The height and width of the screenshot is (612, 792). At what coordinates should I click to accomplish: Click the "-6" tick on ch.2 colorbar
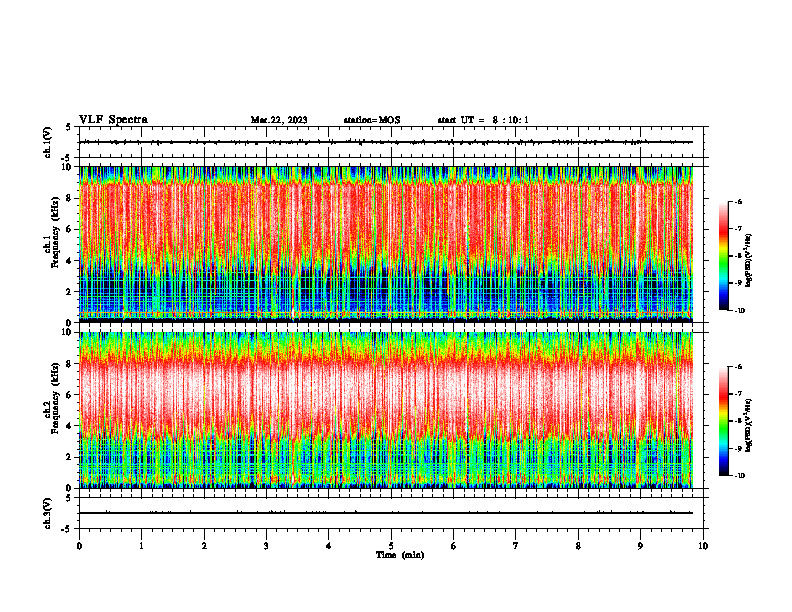[x=738, y=367]
